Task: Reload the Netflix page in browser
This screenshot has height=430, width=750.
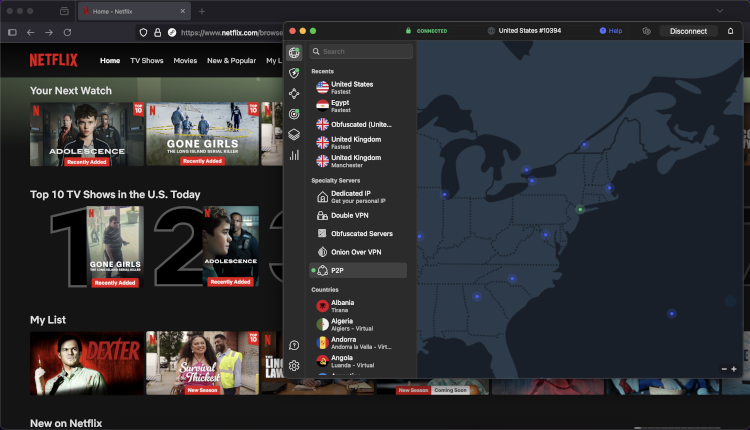Action: pos(67,33)
